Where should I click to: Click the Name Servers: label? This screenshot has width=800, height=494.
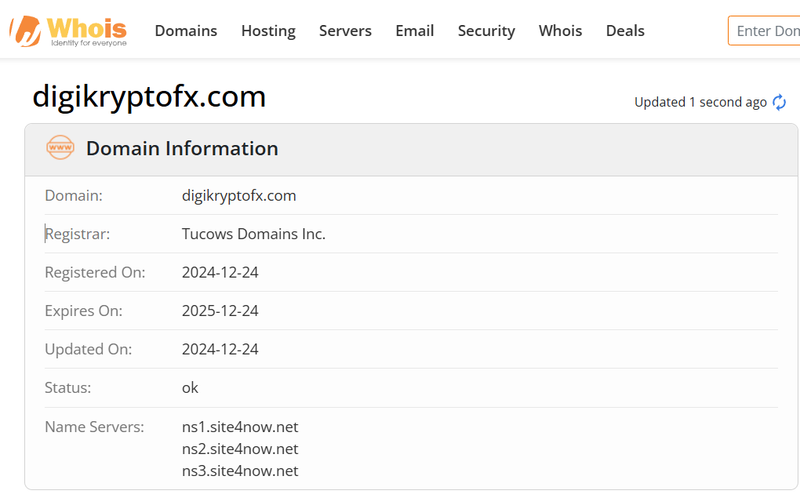[94, 427]
